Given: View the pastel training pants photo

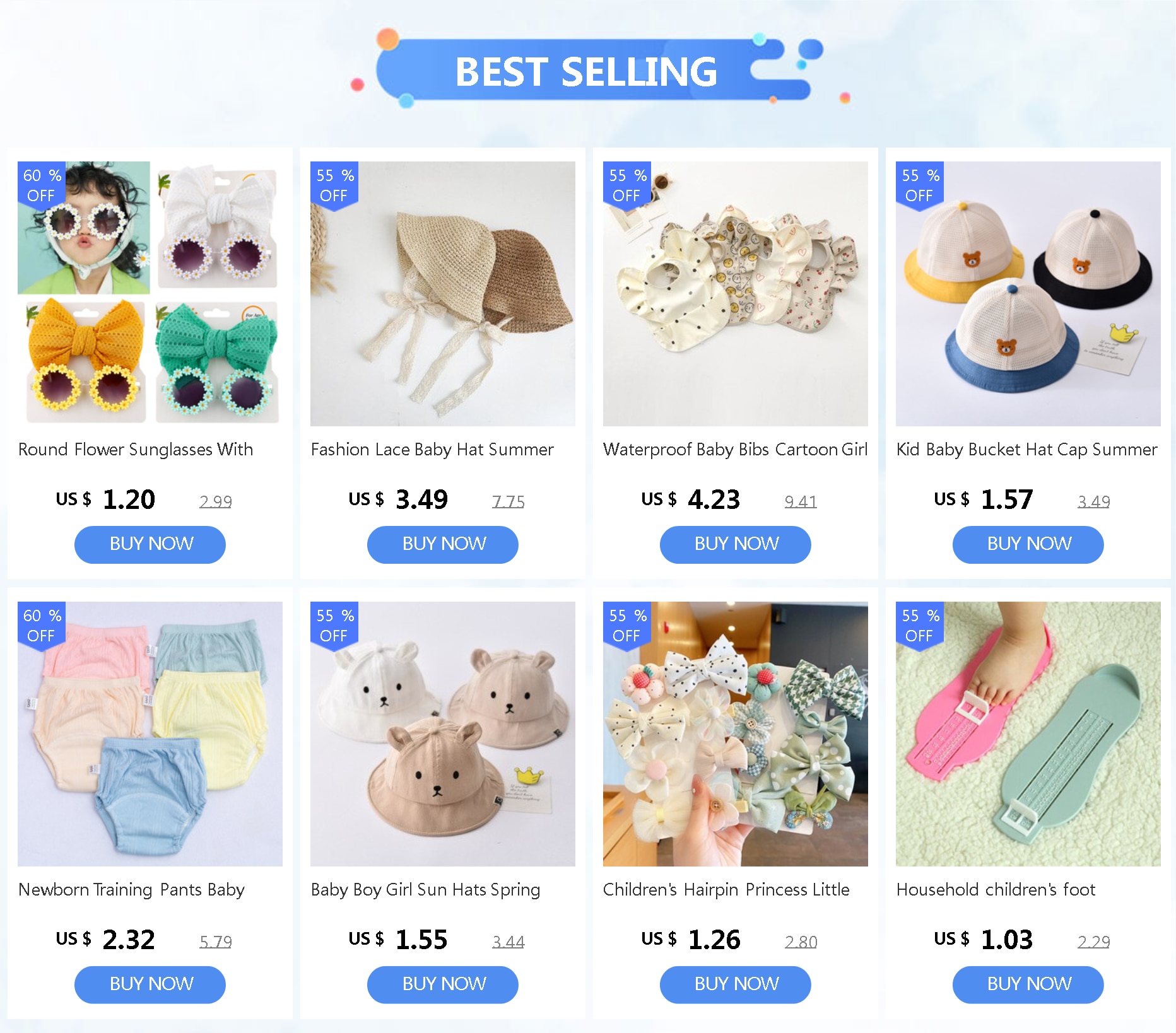Looking at the screenshot, I should click(150, 734).
